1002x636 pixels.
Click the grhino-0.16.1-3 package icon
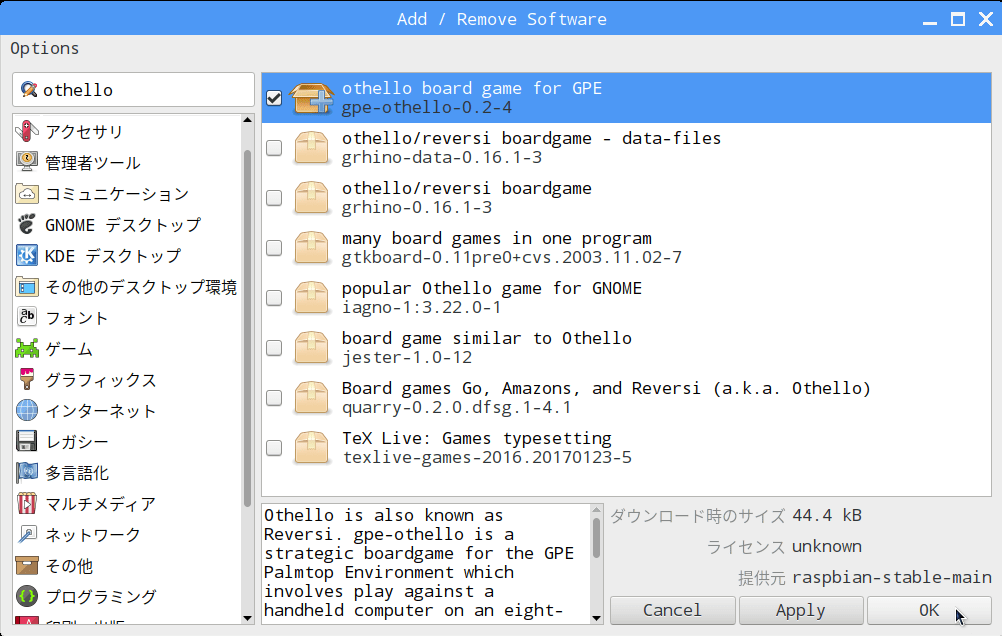pos(311,198)
